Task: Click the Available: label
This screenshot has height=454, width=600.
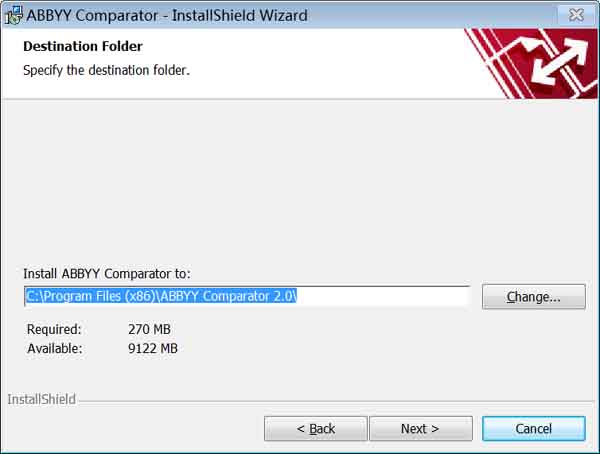Action: (x=55, y=348)
